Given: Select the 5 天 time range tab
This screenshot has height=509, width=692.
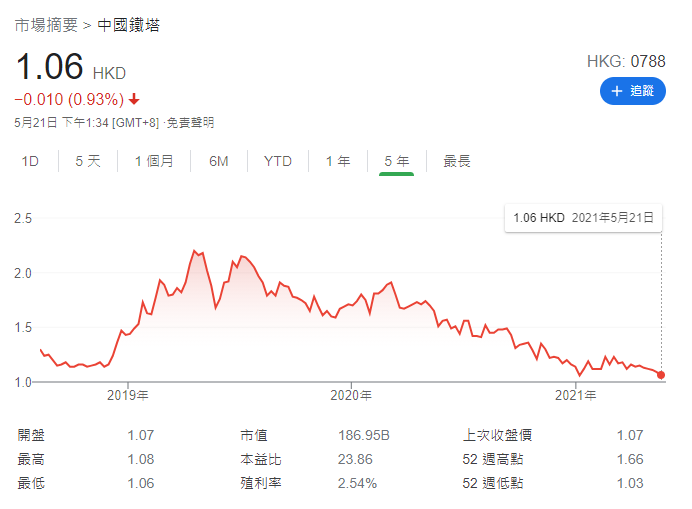Looking at the screenshot, I should 88,161.
